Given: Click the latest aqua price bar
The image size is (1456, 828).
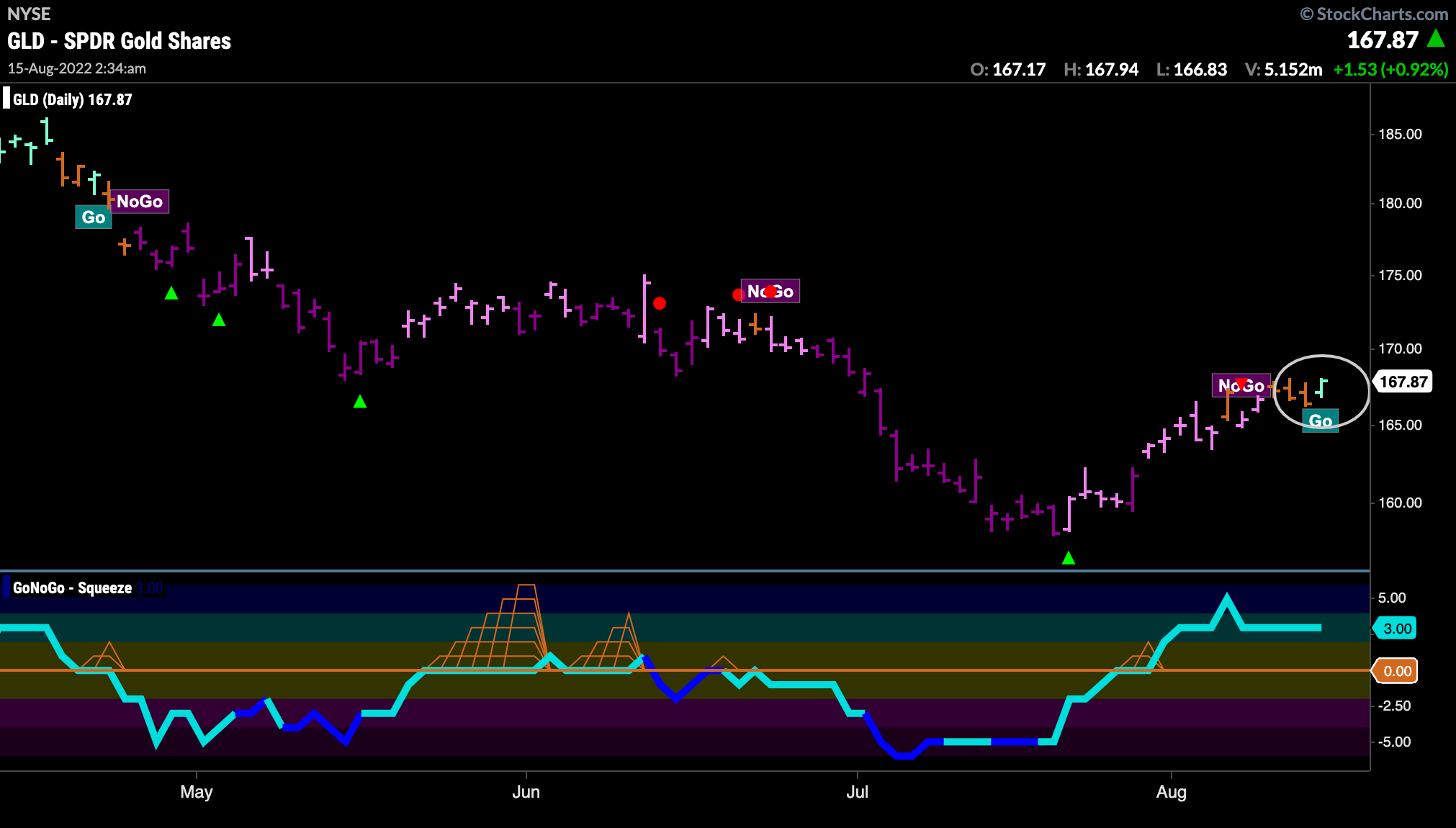Looking at the screenshot, I should pos(1321,388).
